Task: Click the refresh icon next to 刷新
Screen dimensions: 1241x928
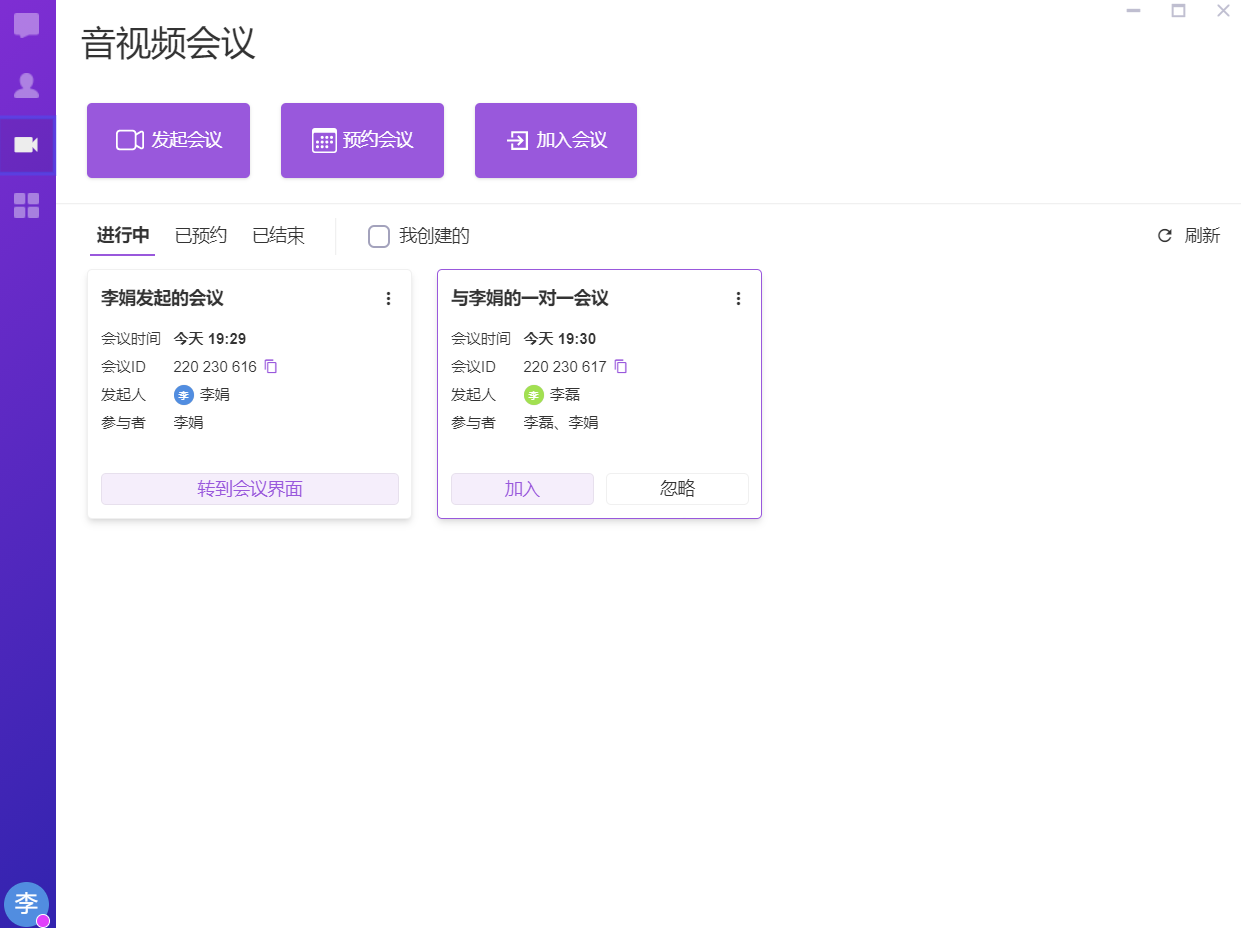Action: [1164, 236]
